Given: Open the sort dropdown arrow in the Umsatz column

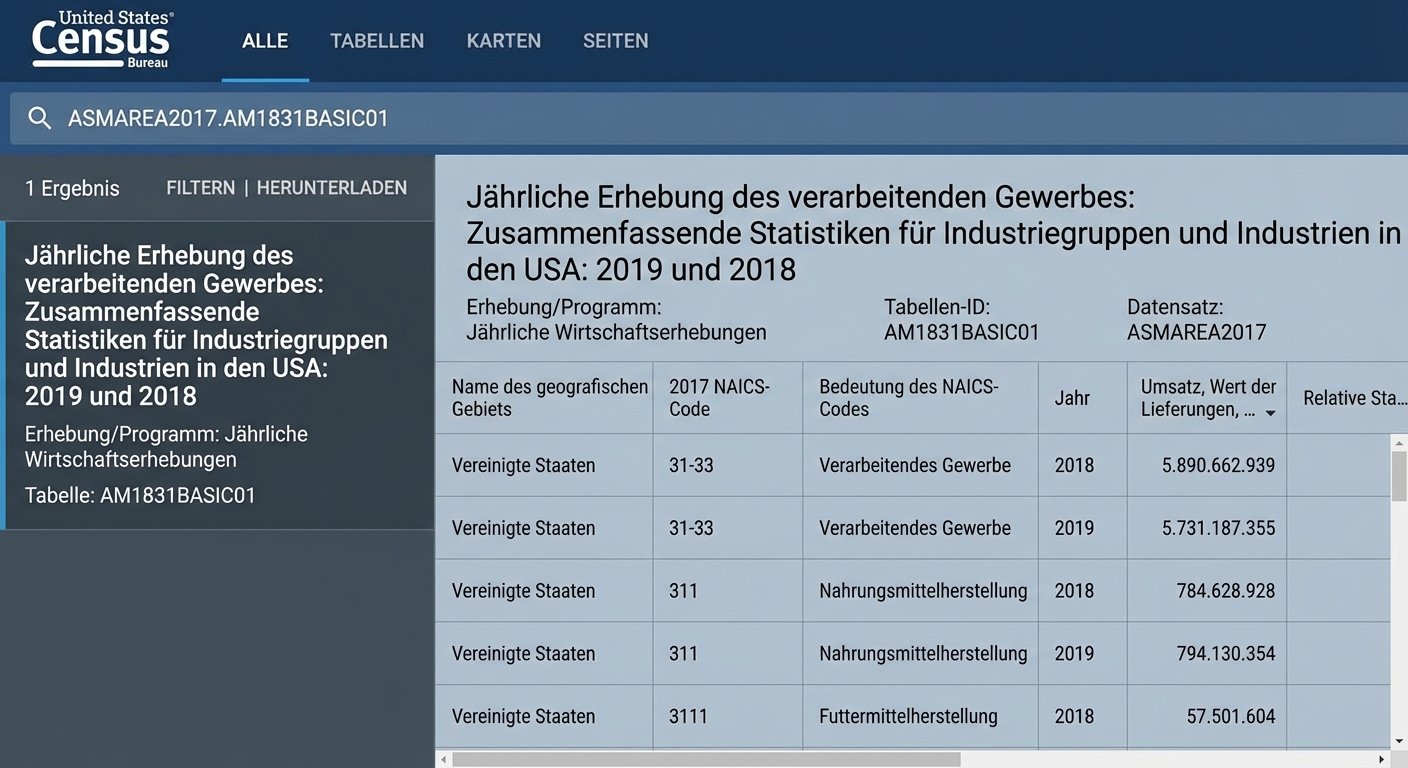Looking at the screenshot, I should [1270, 413].
